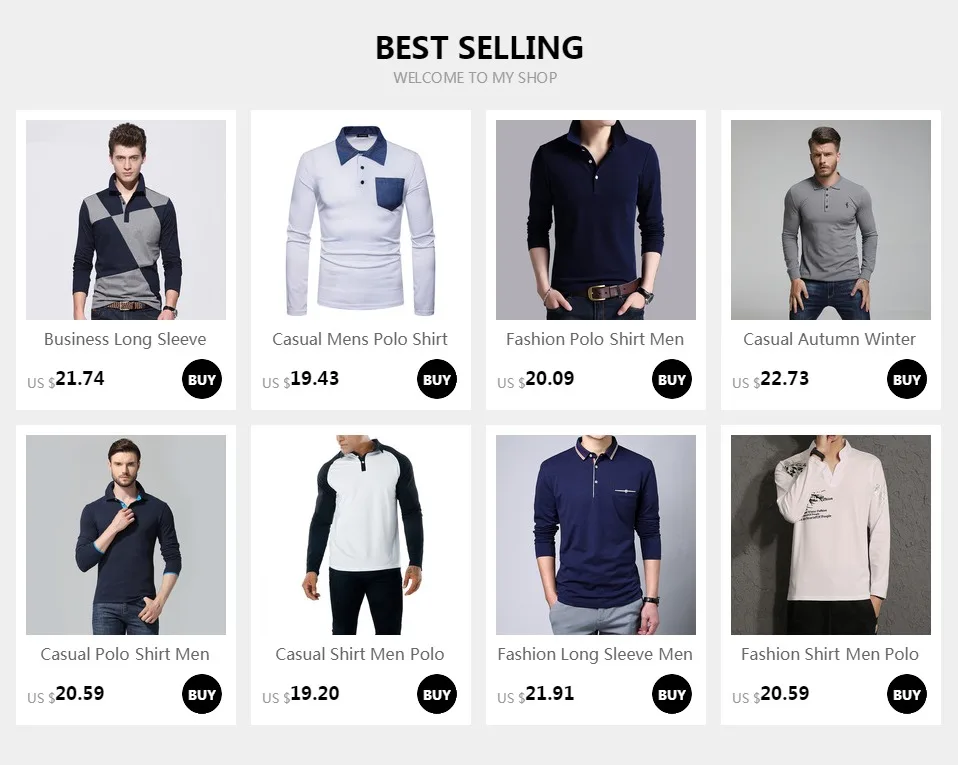Open the Casual Mens Polo Shirt title link
The width and height of the screenshot is (958, 765).
coord(360,339)
